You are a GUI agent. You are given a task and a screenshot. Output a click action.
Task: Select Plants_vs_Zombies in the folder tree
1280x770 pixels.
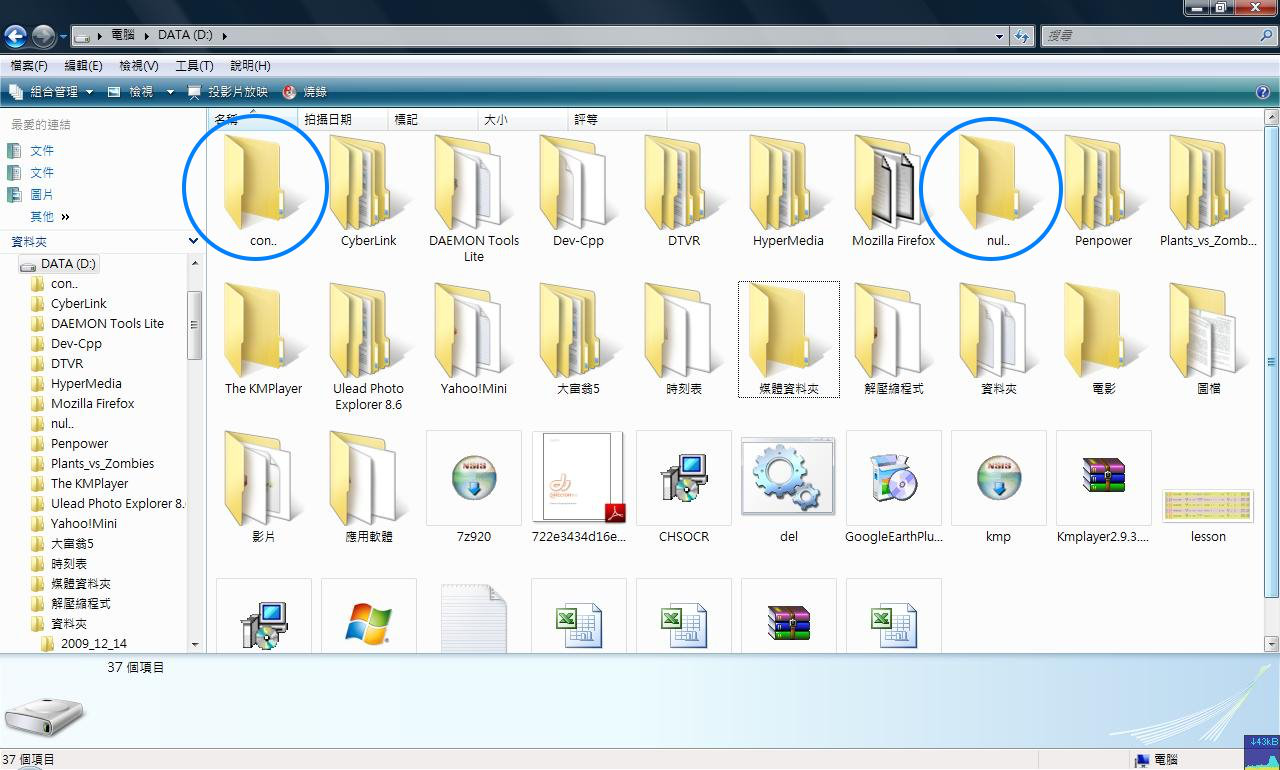click(102, 464)
